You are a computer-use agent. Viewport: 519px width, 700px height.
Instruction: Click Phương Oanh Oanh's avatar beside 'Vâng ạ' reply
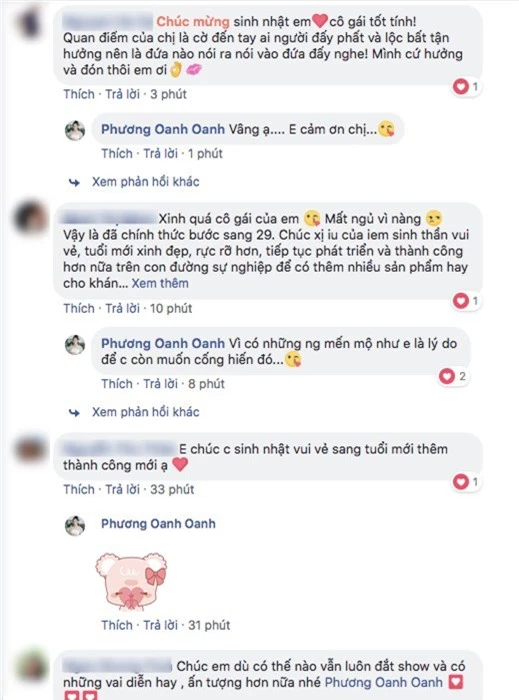75,131
